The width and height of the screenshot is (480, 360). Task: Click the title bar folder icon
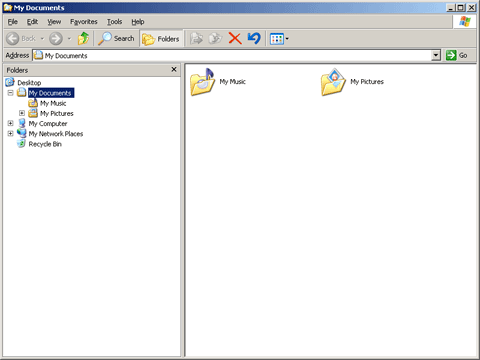pyautogui.click(x=8, y=7)
